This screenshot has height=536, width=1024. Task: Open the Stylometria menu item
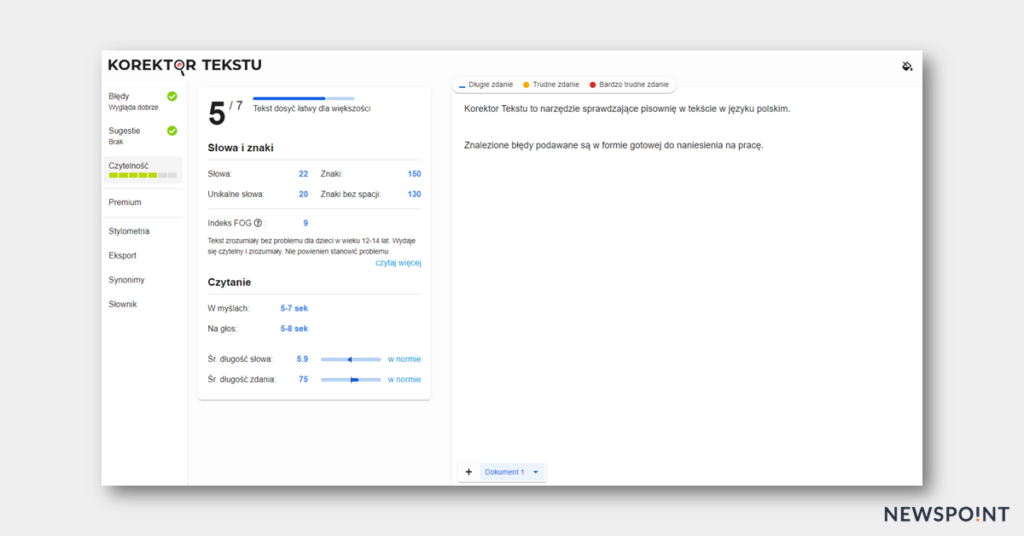pos(129,231)
